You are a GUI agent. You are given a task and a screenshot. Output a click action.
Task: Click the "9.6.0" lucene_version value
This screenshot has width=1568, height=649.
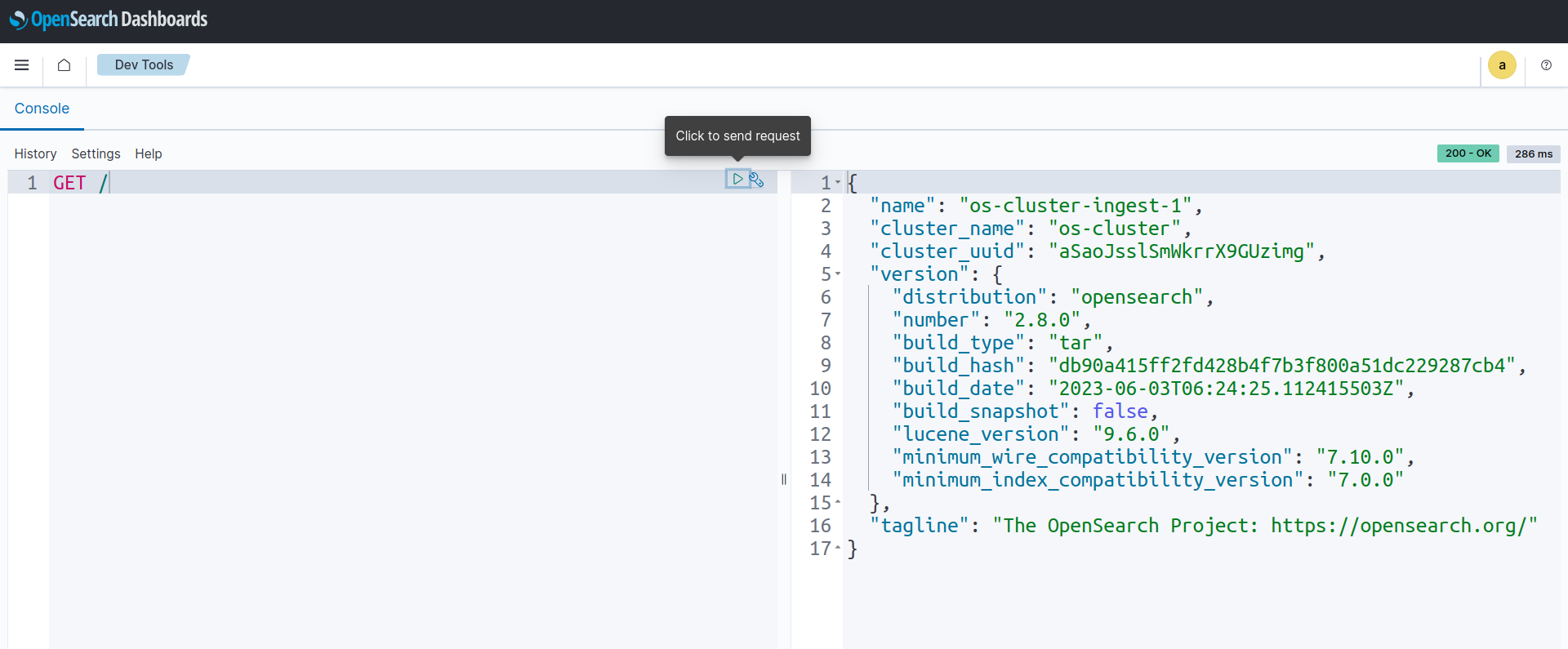1131,434
